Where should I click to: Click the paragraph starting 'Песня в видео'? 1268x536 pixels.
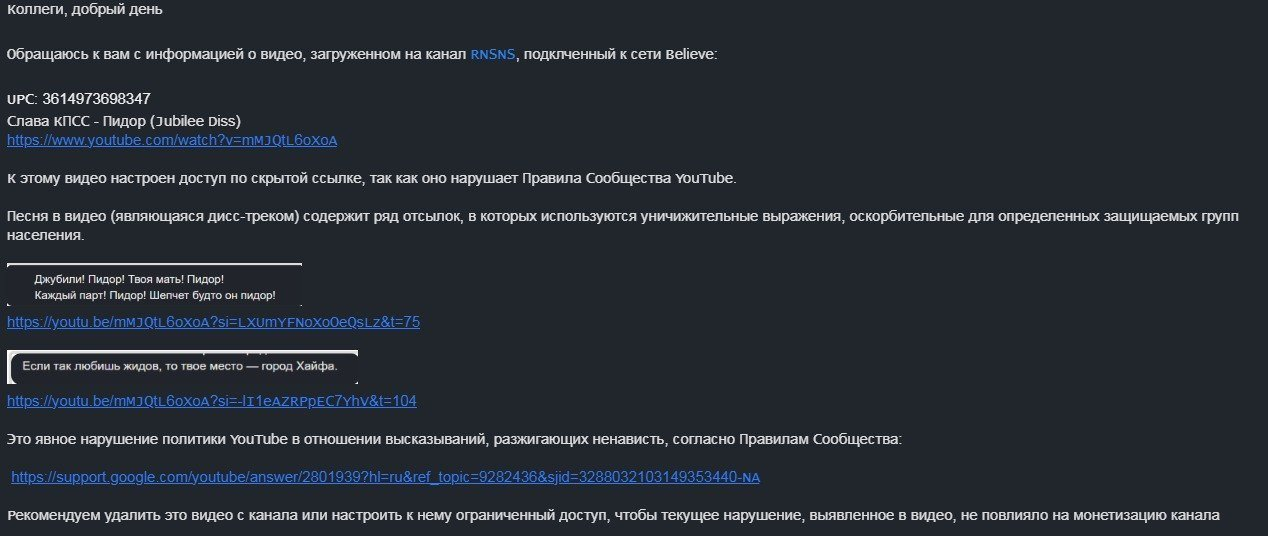click(623, 226)
